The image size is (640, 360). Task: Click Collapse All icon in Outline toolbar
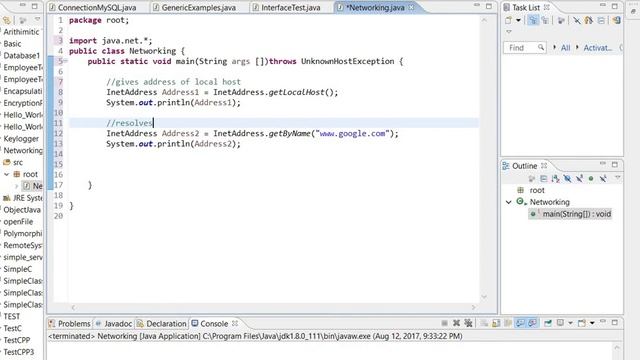coord(543,178)
